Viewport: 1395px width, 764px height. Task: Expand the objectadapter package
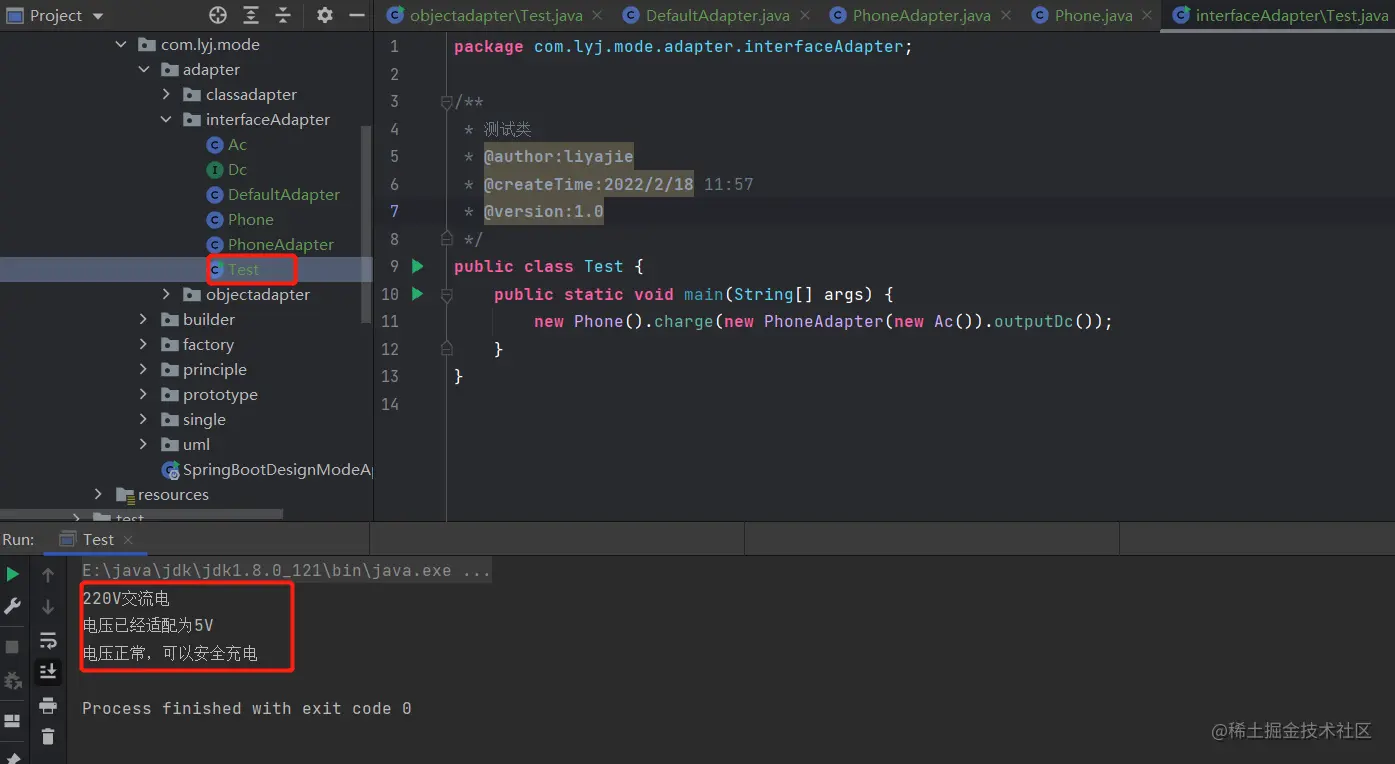(x=166, y=294)
